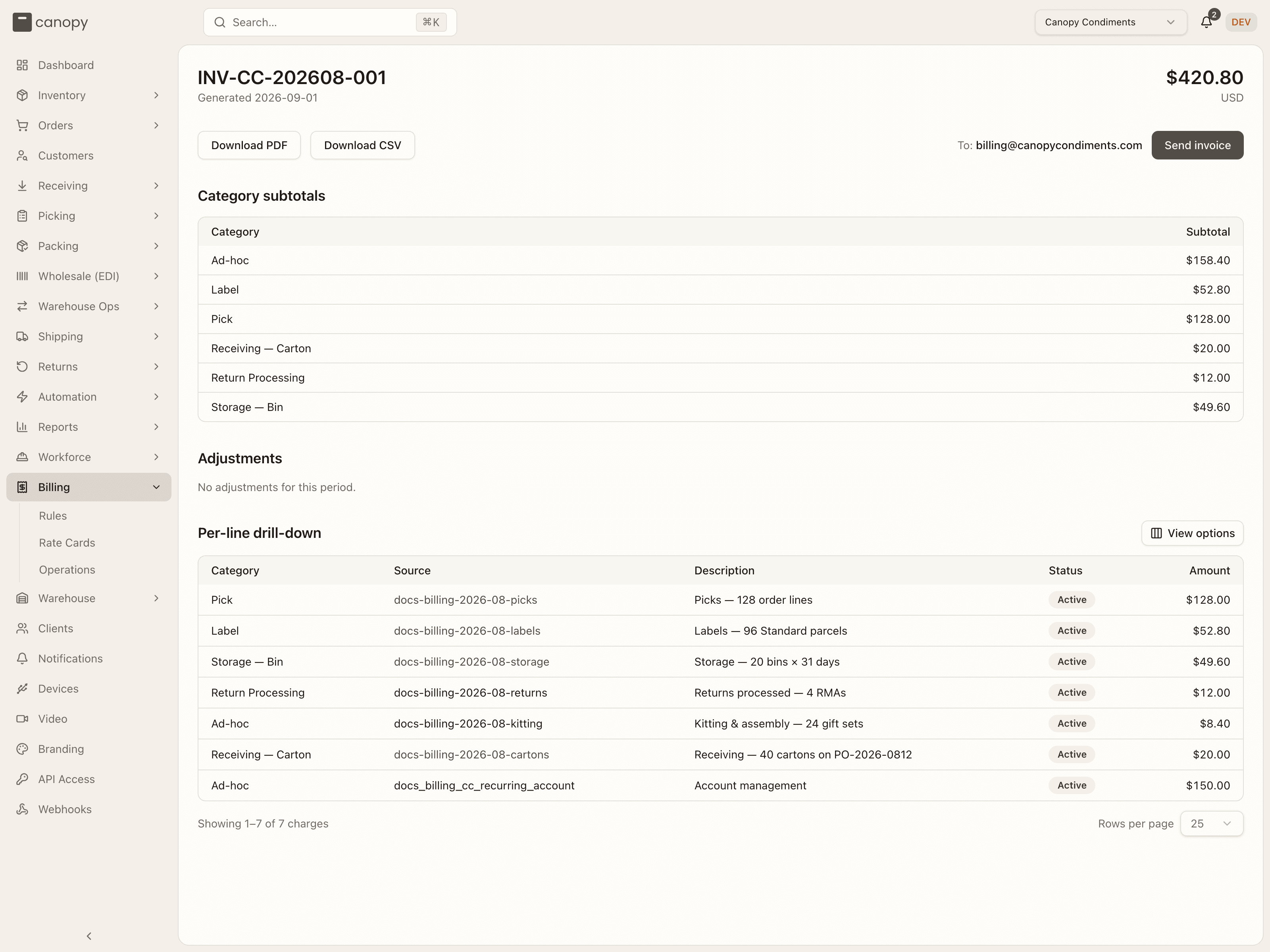Click the billing@canopycondiments.com recipient address
The image size is (1270, 952).
tap(1059, 145)
